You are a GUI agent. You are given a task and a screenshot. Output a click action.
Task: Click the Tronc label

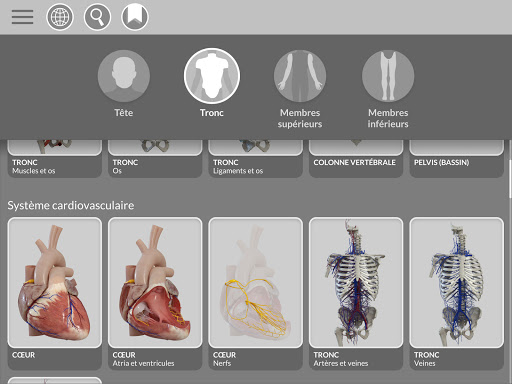[x=212, y=113]
